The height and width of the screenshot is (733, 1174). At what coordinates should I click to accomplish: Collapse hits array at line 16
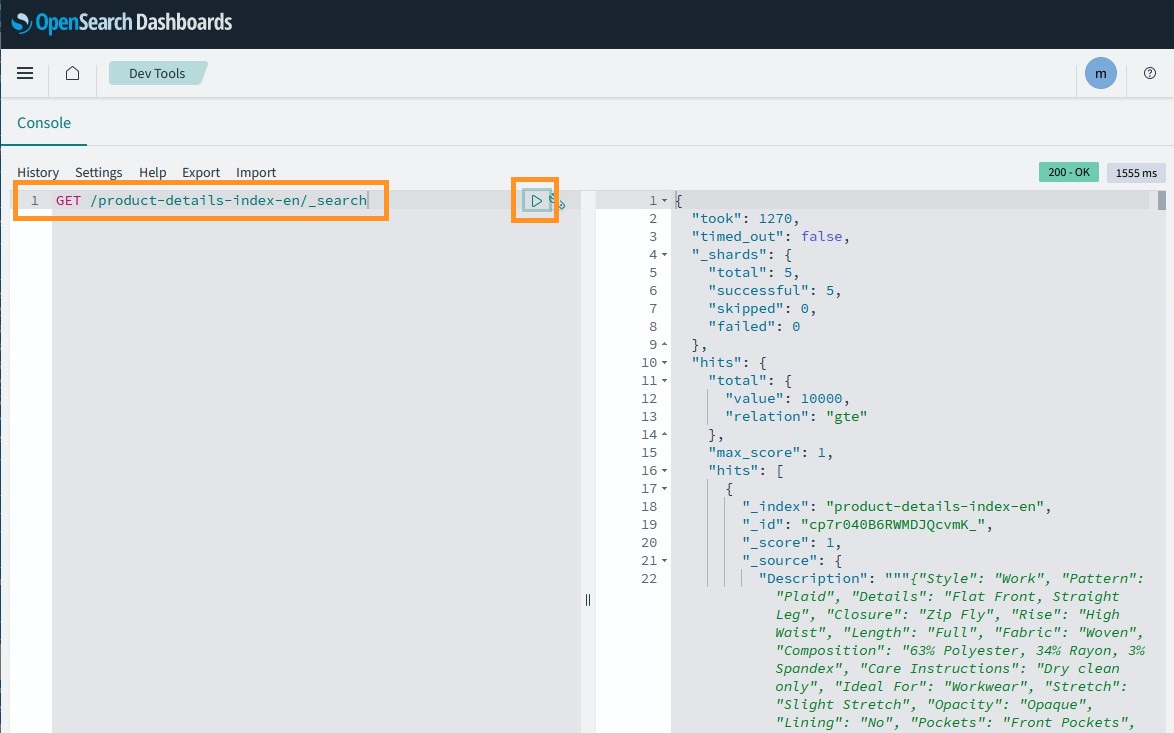(x=664, y=470)
